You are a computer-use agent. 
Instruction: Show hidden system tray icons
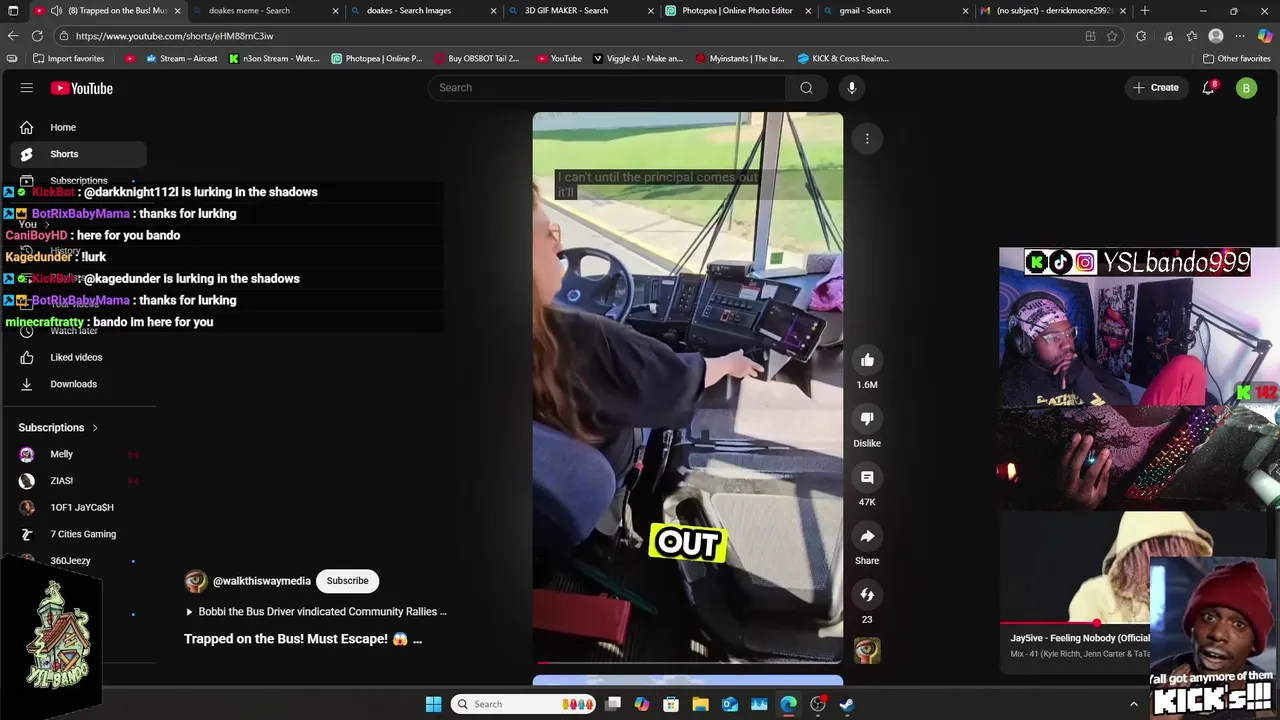[x=1133, y=704]
